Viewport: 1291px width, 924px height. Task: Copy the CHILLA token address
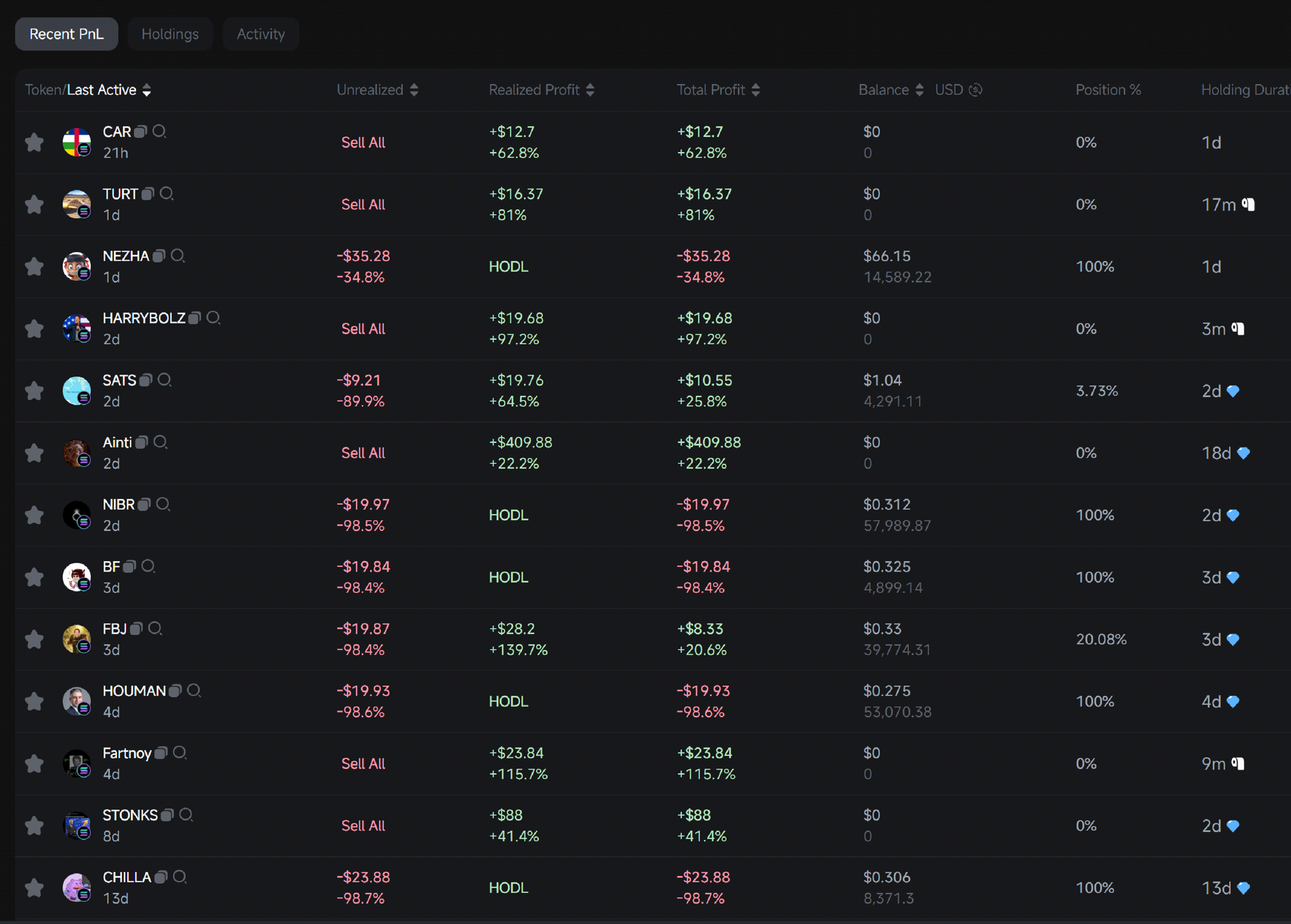tap(161, 877)
